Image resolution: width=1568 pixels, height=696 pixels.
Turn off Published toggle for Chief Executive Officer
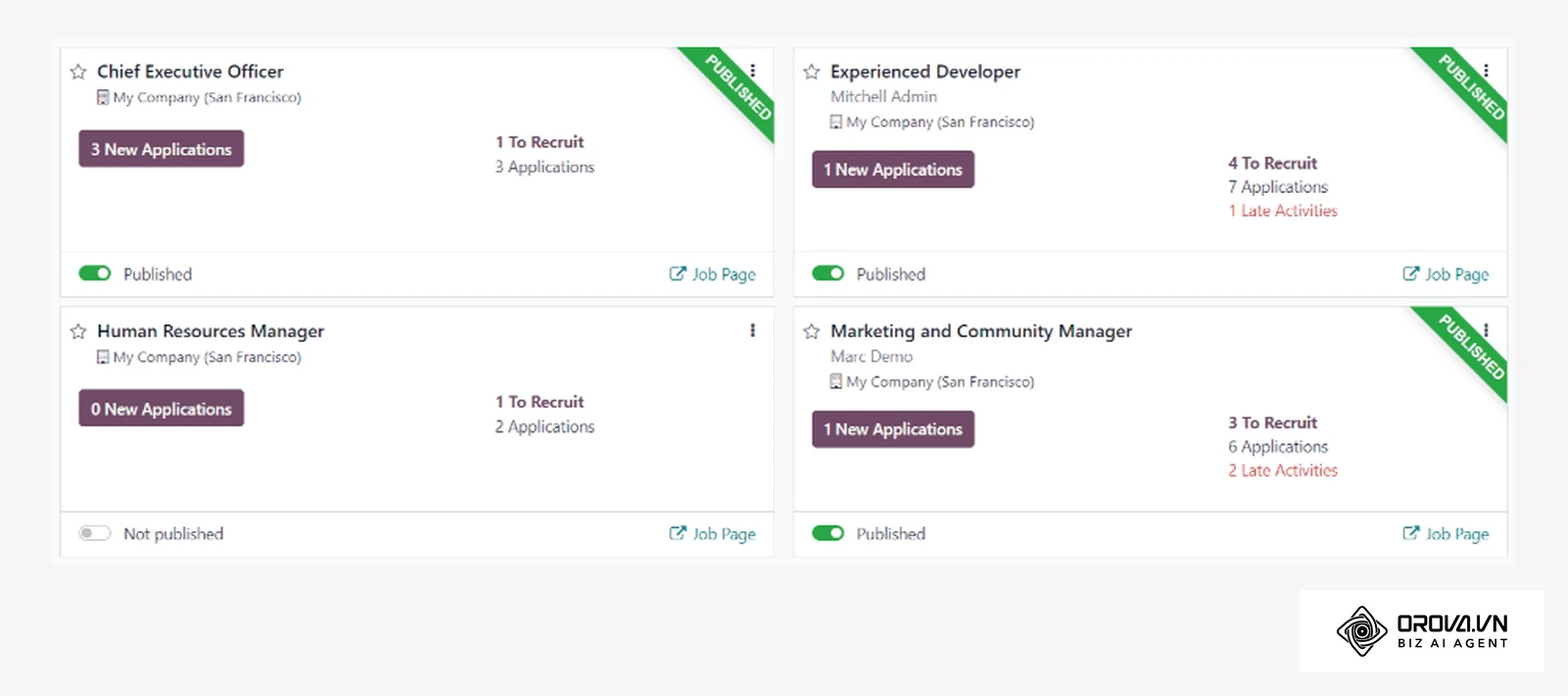tap(95, 273)
